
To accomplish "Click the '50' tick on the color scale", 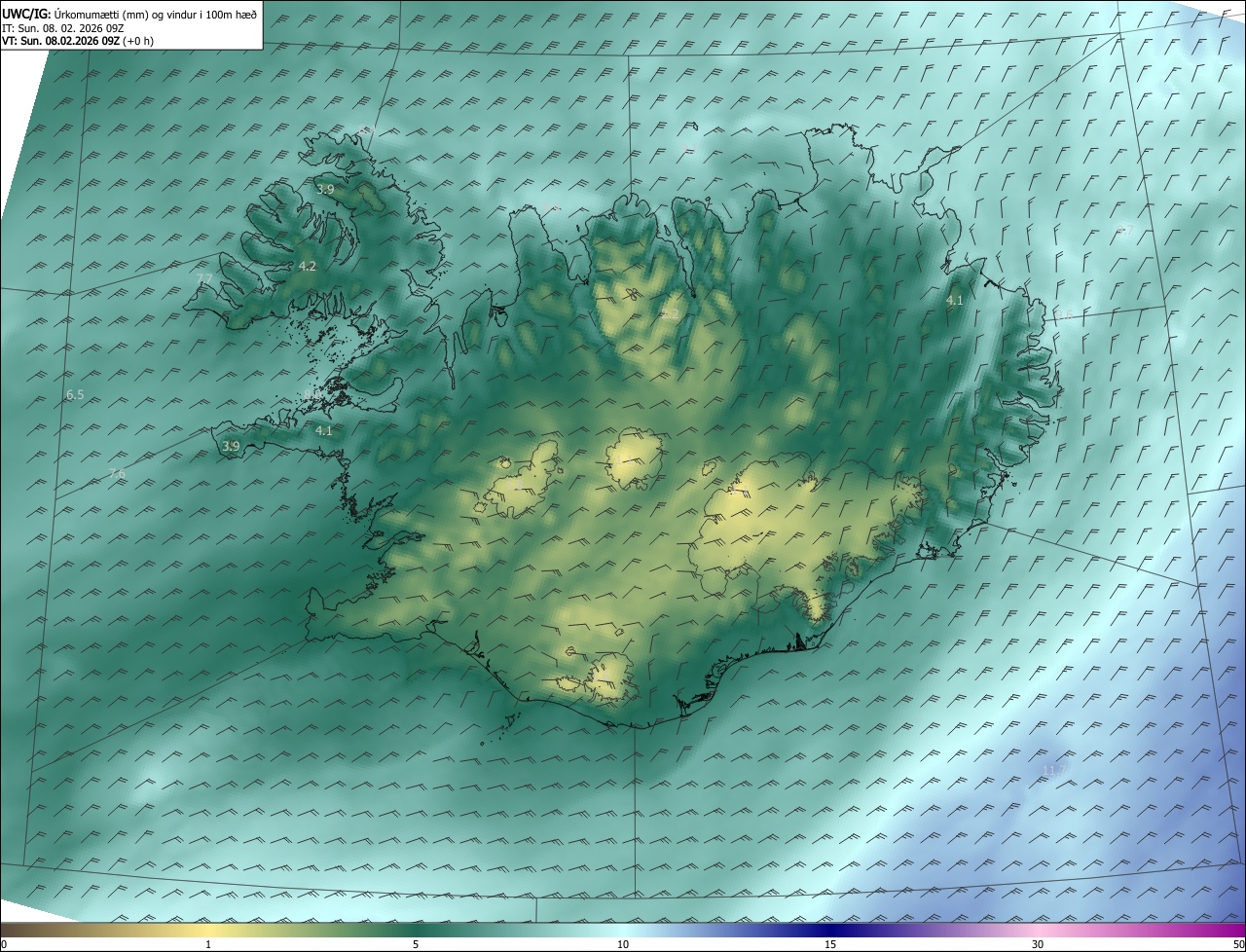I will (x=1238, y=944).
